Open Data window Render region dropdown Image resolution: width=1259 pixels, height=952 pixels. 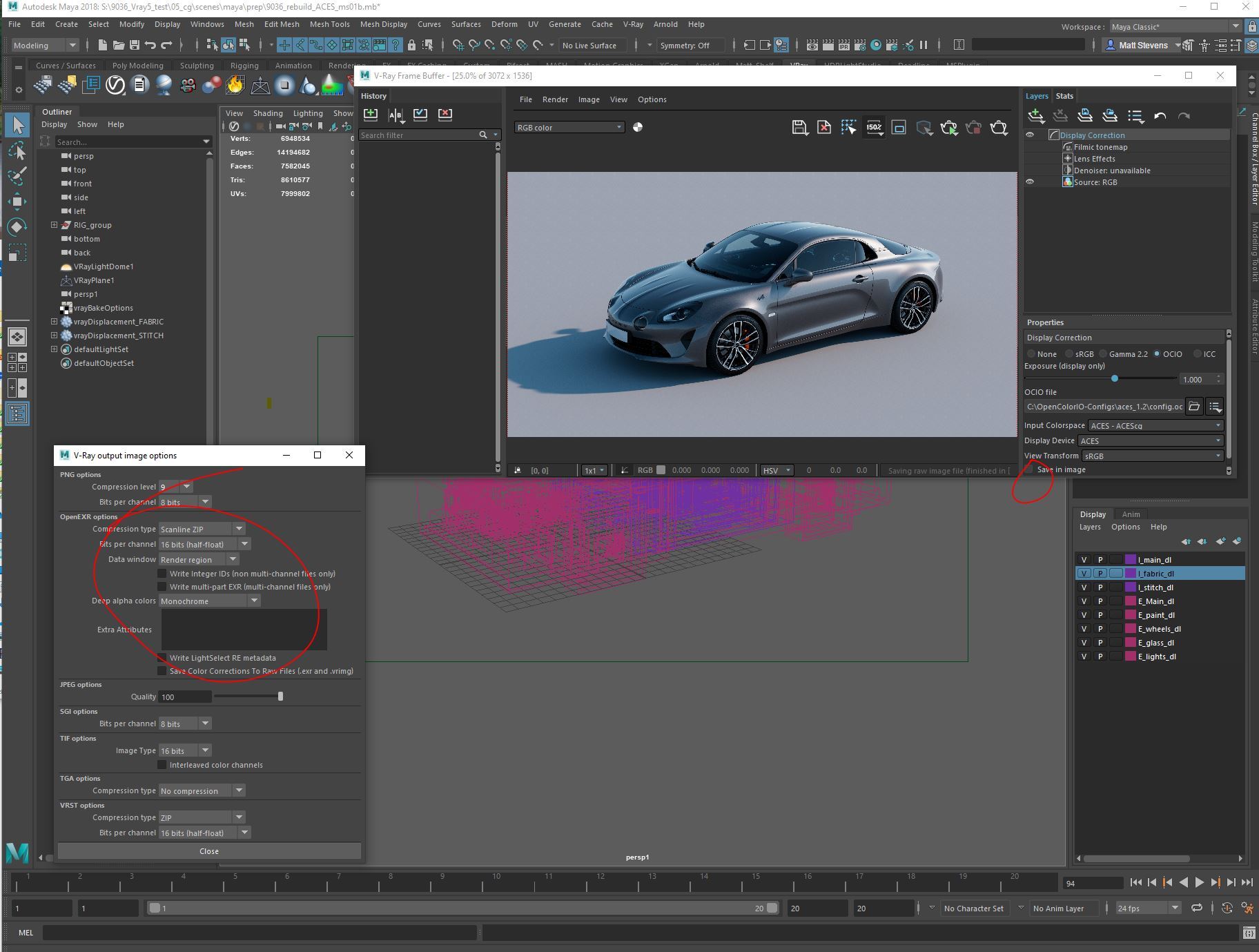click(198, 560)
